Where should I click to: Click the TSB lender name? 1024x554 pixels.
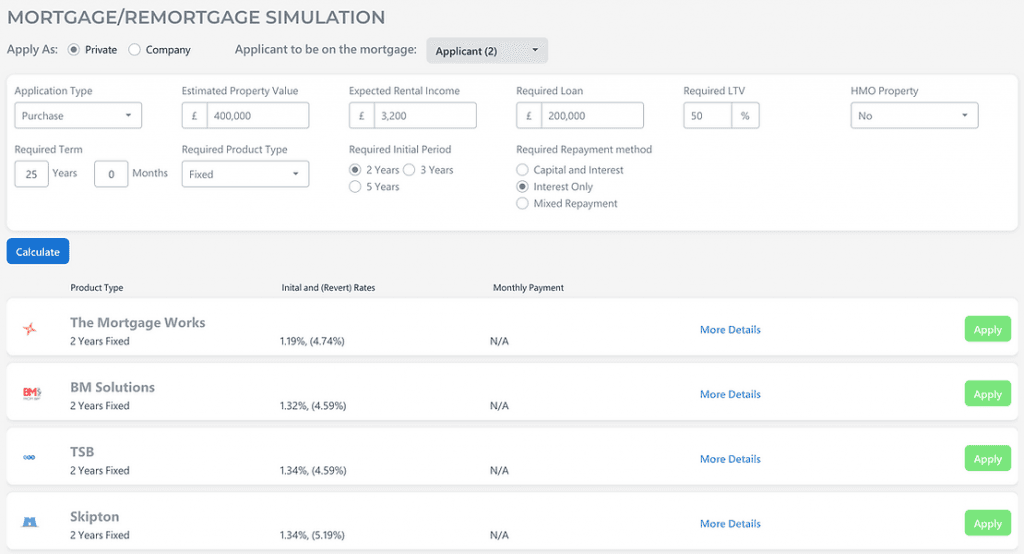click(x=82, y=452)
